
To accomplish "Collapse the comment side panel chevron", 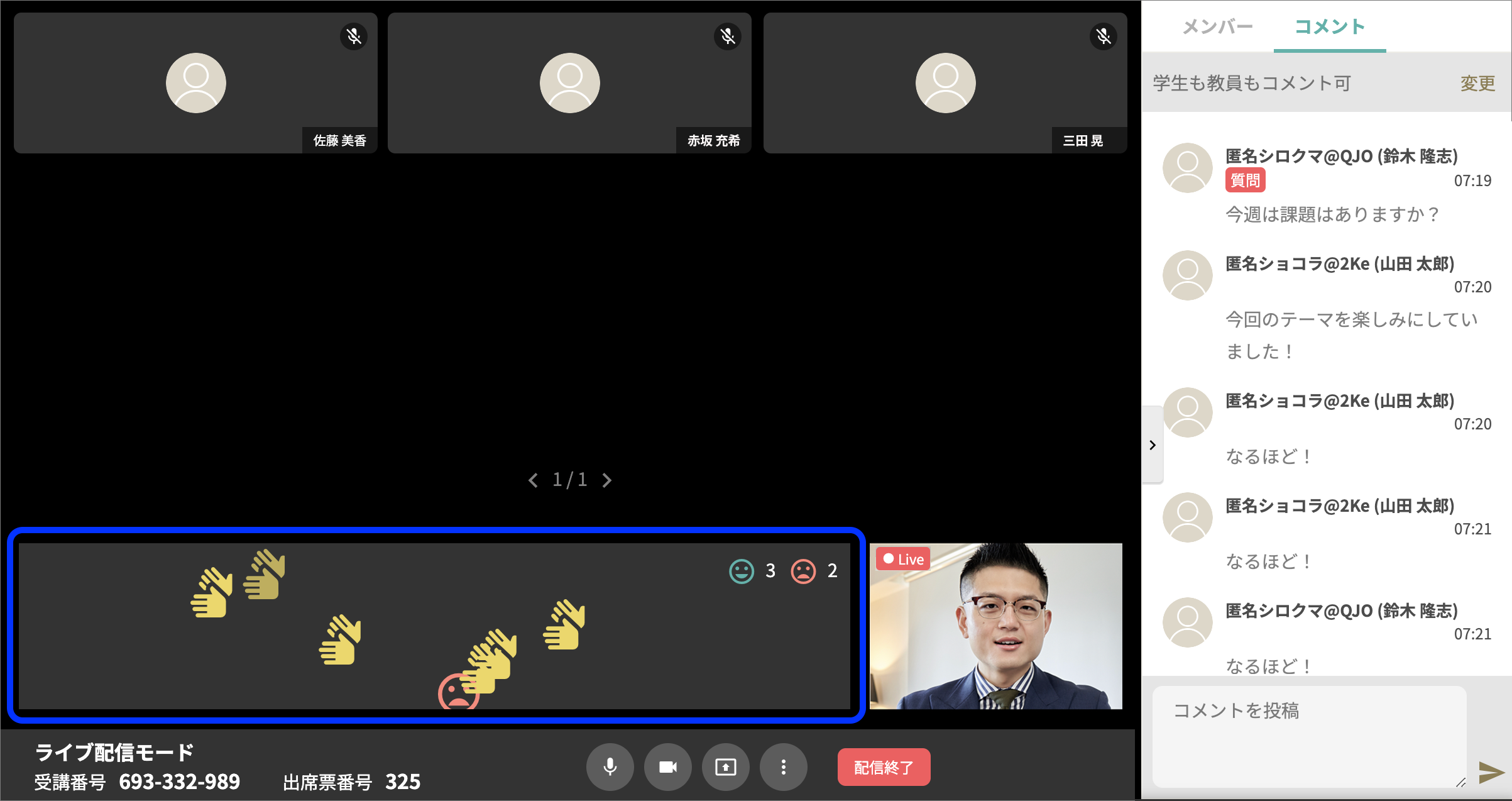I will tap(1153, 445).
